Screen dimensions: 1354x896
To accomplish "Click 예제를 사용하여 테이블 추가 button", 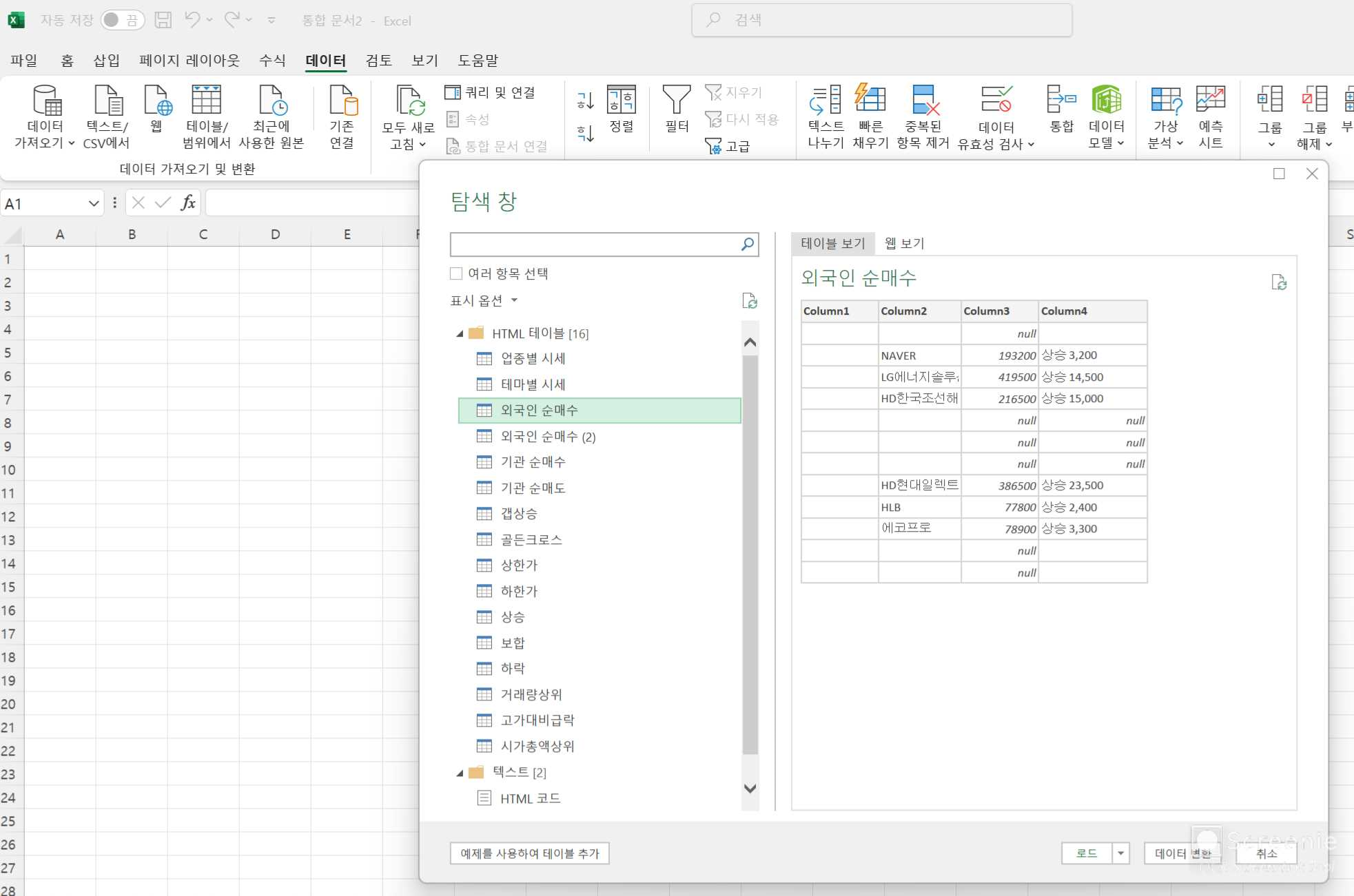I will tap(529, 853).
